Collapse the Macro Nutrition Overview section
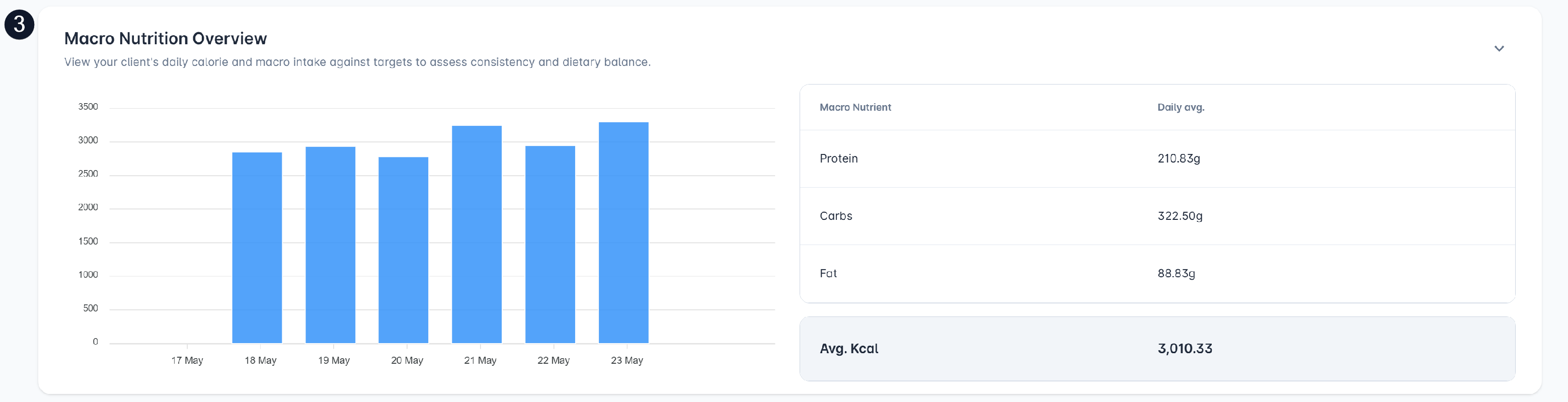The width and height of the screenshot is (1568, 402). 1499,49
